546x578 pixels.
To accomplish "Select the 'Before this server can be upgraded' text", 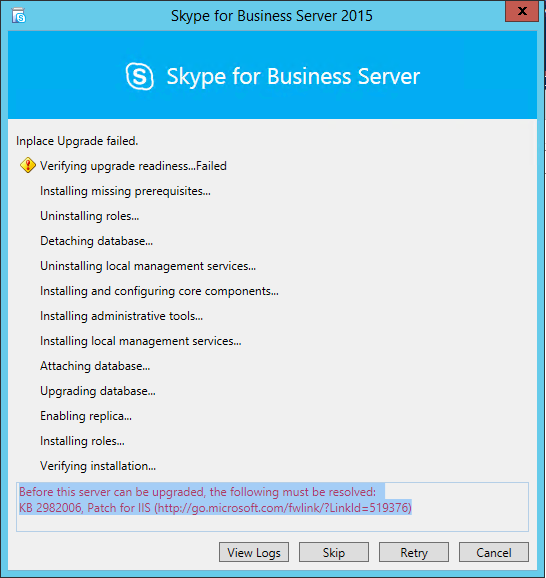I will click(197, 492).
